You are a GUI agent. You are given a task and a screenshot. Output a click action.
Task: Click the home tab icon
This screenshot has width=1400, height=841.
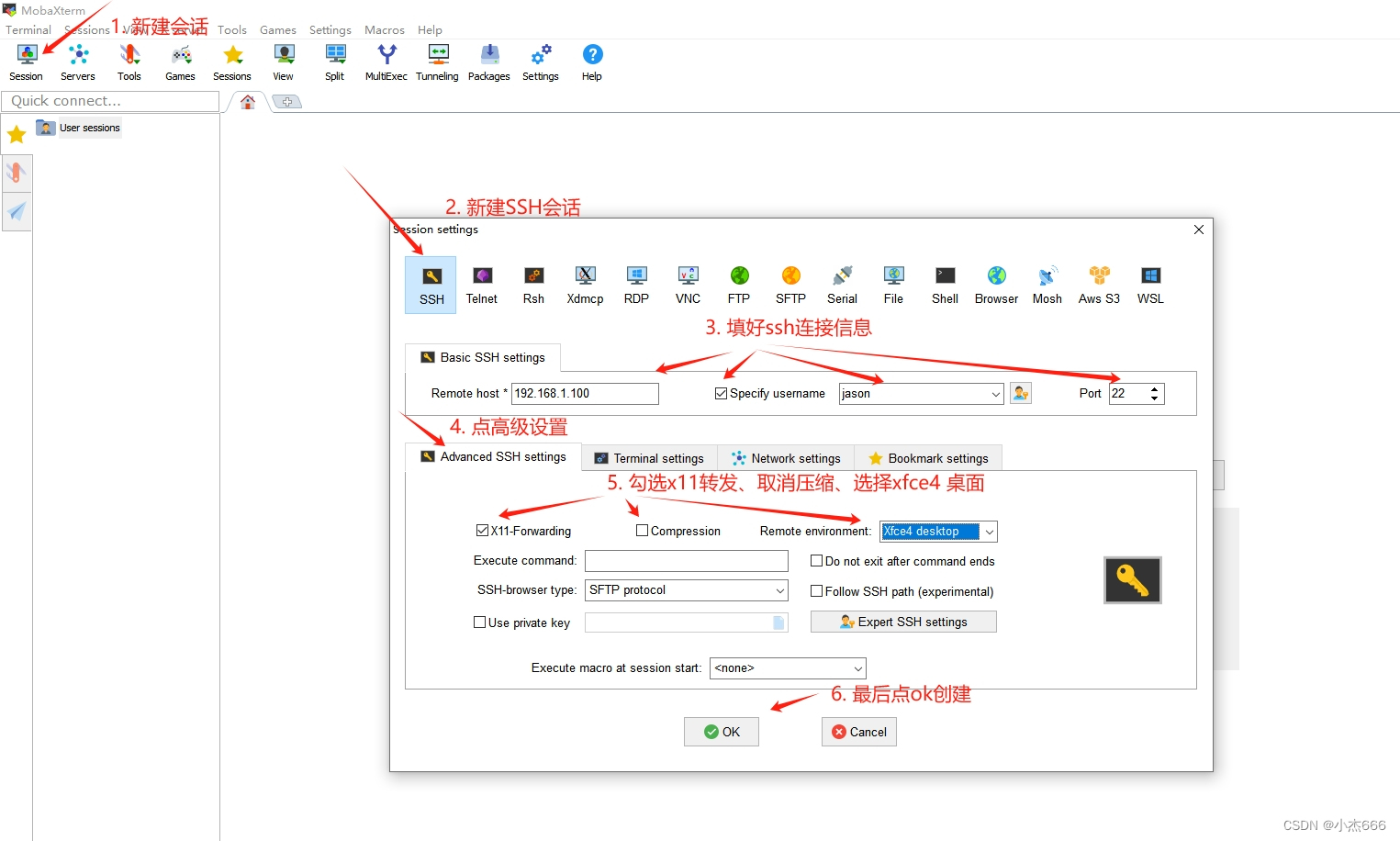coord(248,102)
